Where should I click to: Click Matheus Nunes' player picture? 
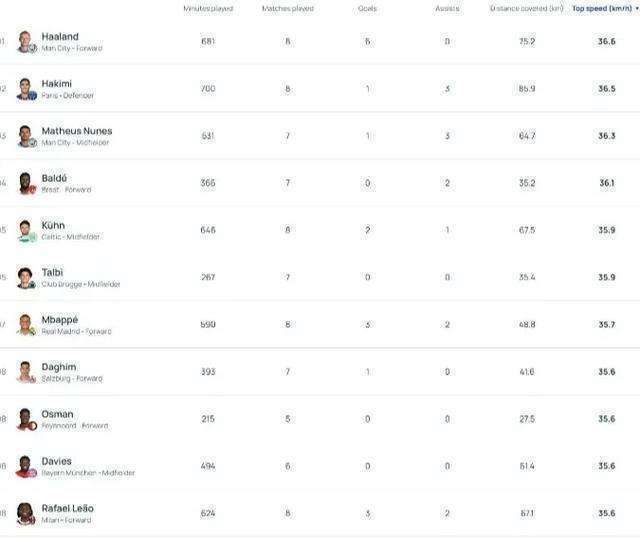click(27, 136)
